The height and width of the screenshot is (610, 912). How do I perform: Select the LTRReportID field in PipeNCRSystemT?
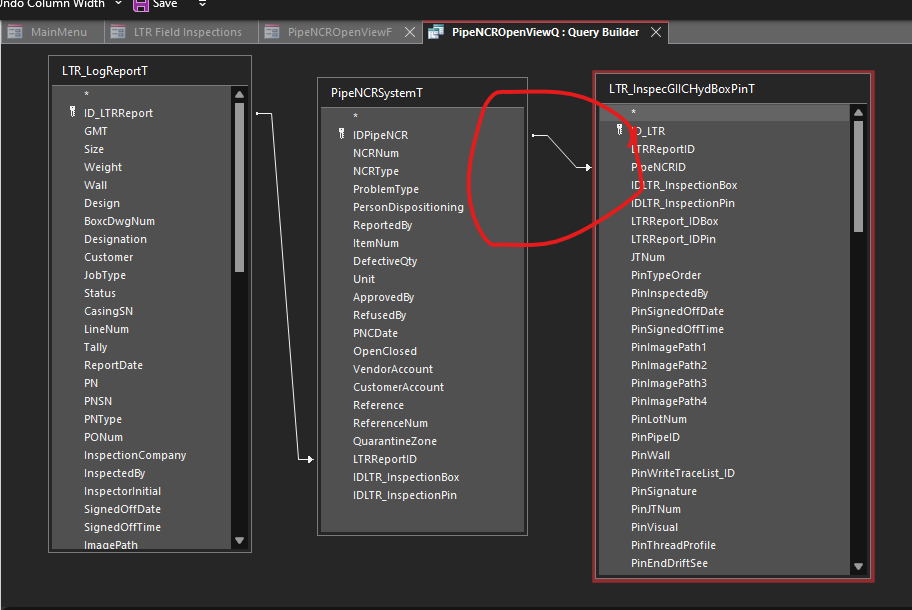pos(384,459)
